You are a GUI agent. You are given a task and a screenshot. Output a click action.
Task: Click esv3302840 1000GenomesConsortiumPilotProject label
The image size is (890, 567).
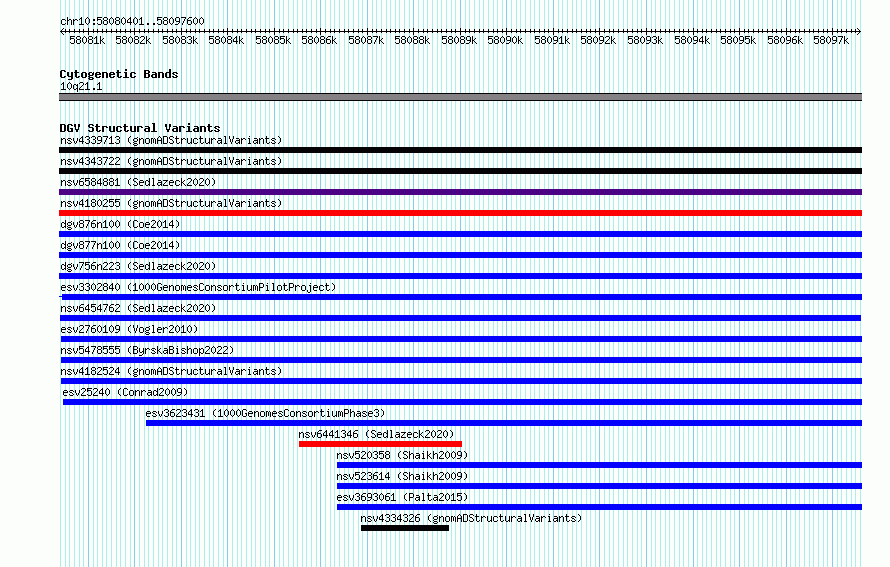point(198,287)
